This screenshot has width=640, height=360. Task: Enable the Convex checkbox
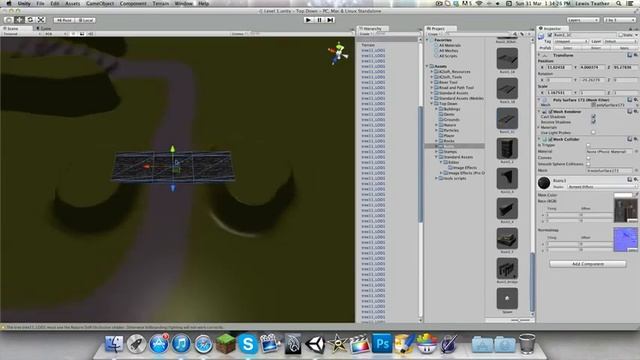[588, 158]
